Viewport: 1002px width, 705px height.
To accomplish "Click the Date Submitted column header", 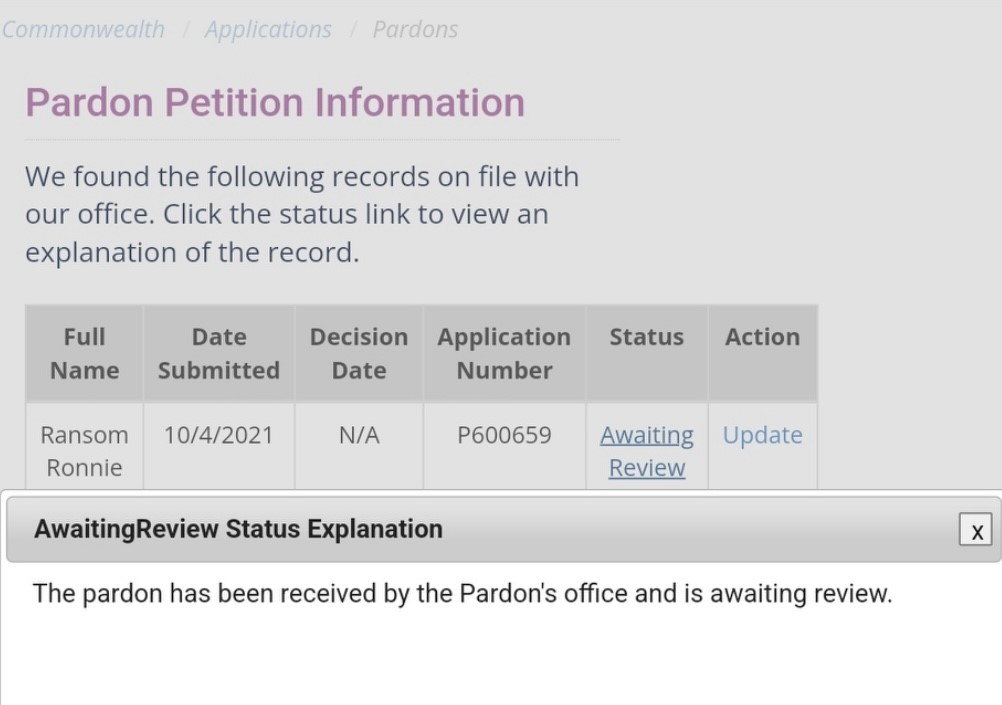I will (218, 353).
